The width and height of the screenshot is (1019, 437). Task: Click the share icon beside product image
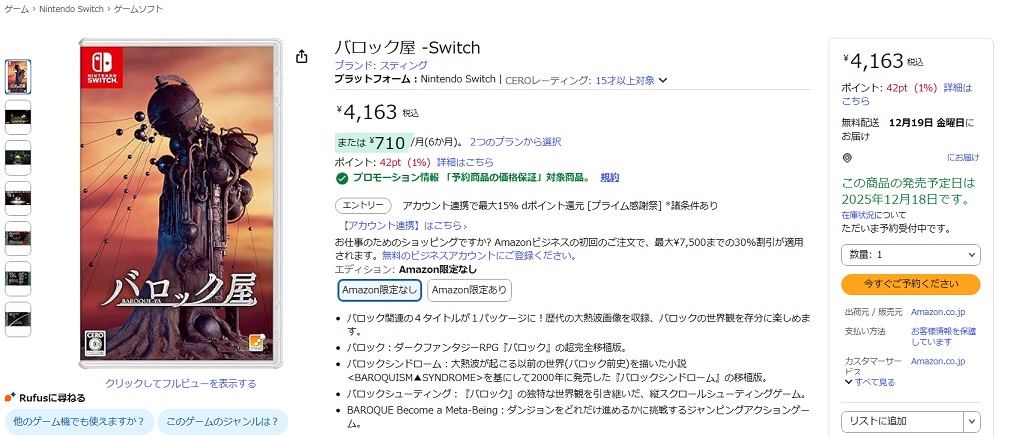(x=301, y=57)
